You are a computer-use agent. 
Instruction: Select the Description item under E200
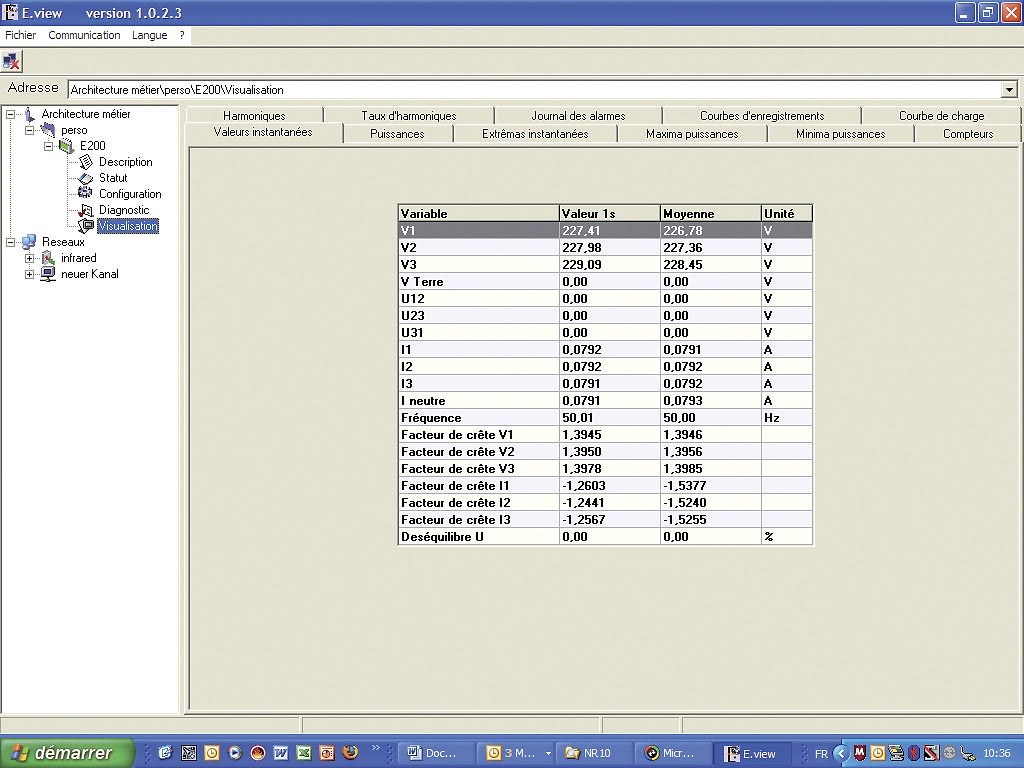click(x=128, y=161)
